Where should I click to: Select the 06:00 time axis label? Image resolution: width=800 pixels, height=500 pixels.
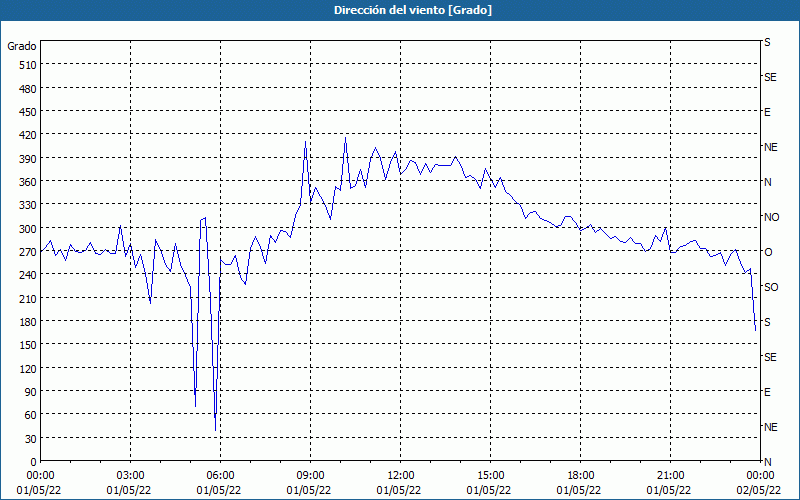pyautogui.click(x=220, y=476)
